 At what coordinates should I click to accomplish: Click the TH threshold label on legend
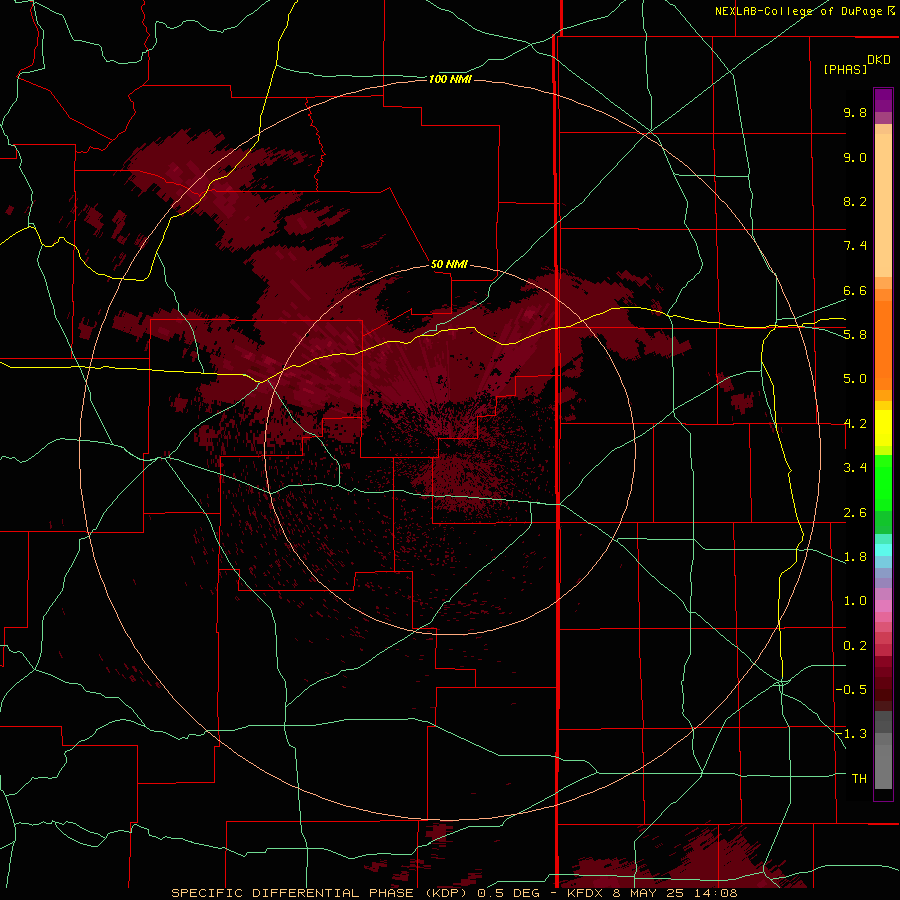[x=859, y=779]
